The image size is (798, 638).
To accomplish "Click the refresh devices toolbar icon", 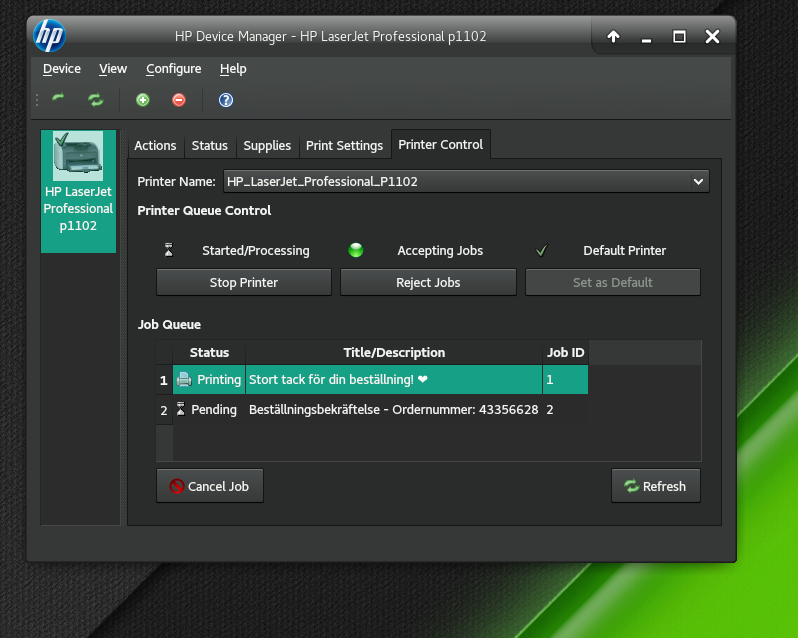I will (95, 99).
